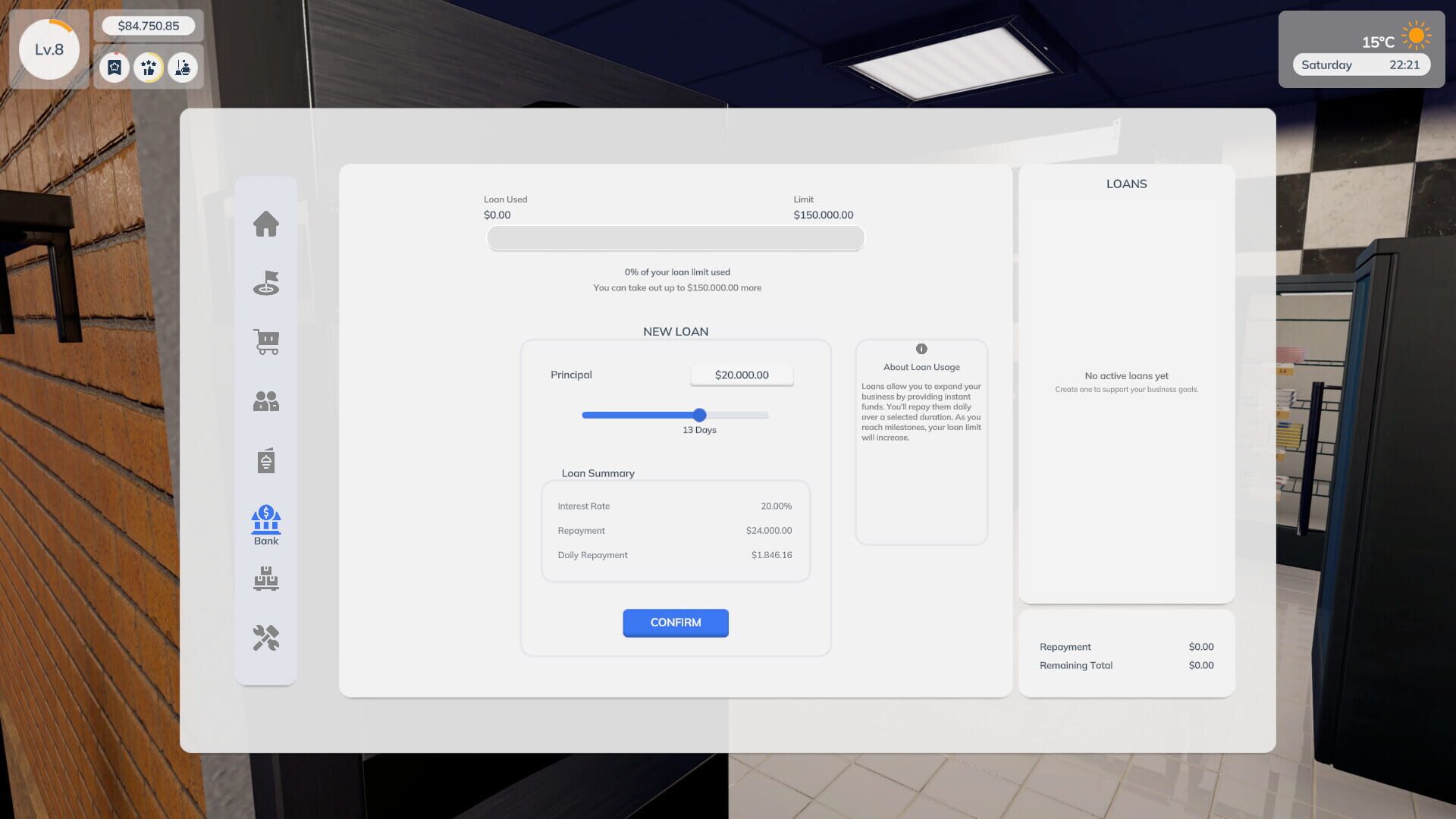Viewport: 1456px width, 819px height.
Task: Click the Lv.8 level progress circle
Action: 49,49
